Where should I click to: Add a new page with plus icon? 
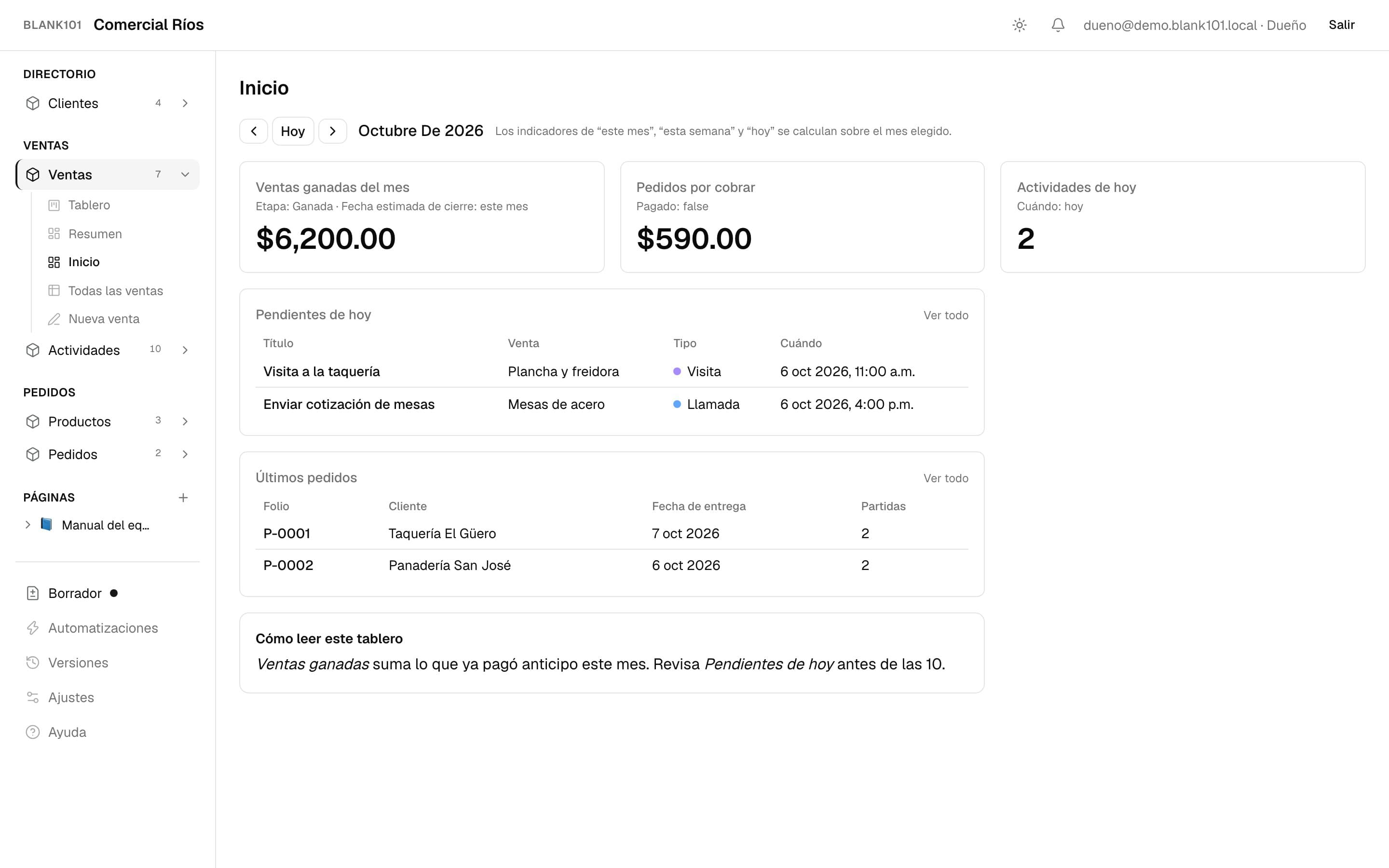(183, 498)
